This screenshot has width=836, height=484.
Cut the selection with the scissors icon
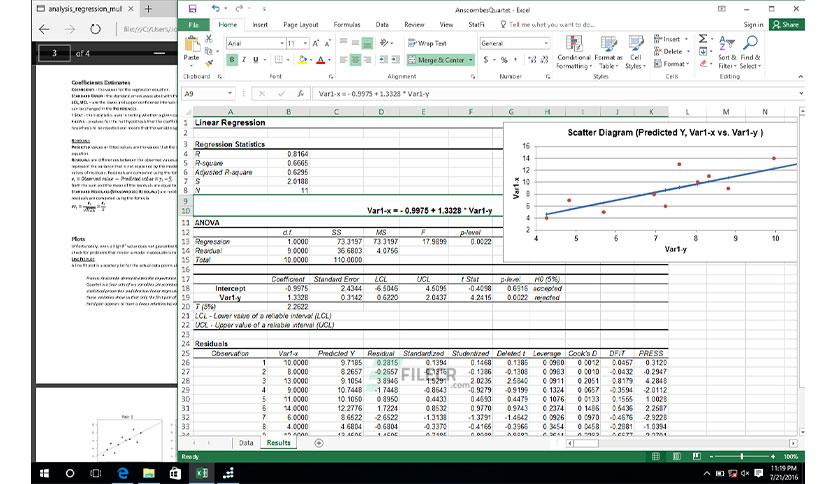coord(208,39)
